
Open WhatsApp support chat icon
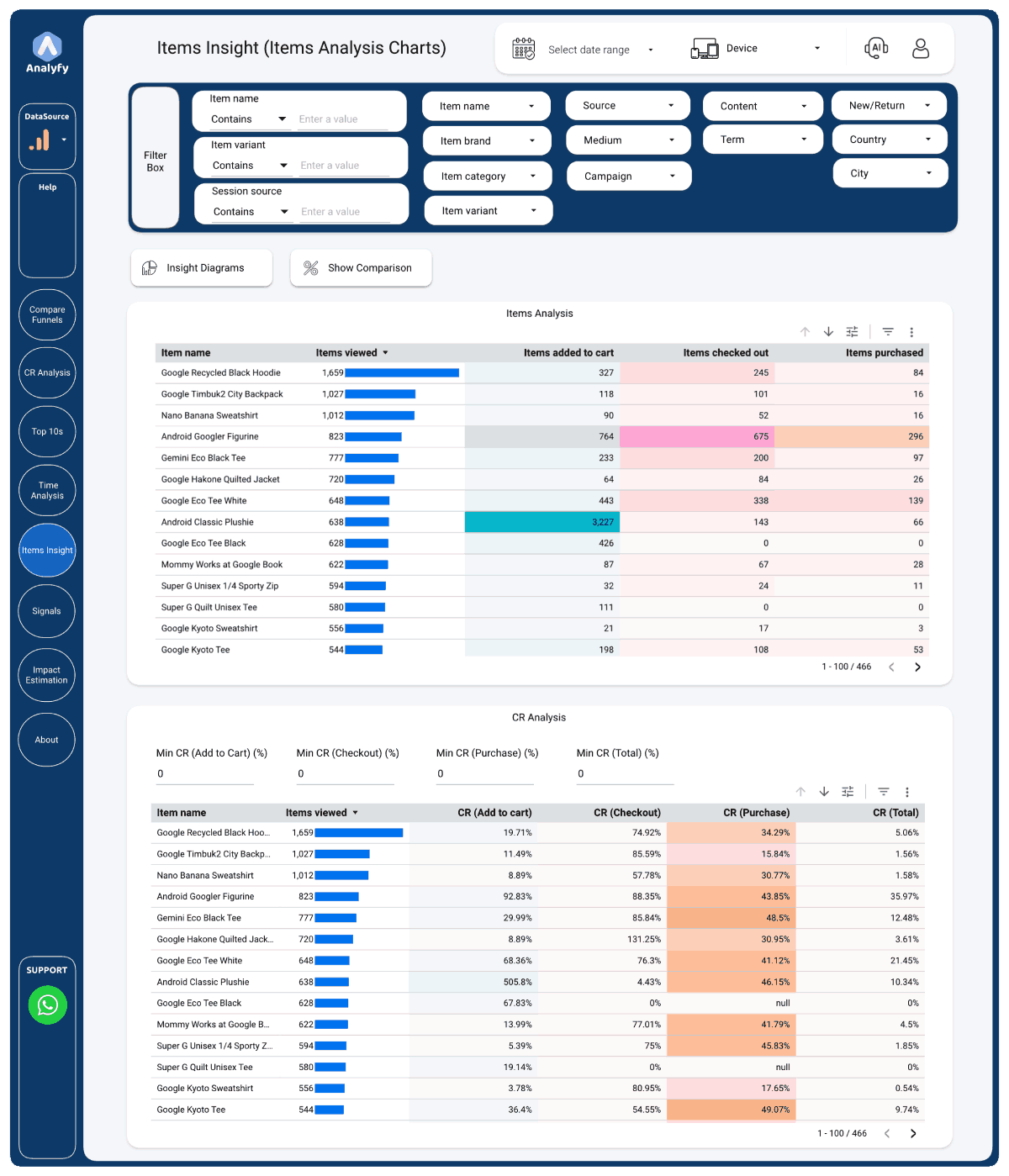pyautogui.click(x=48, y=1005)
